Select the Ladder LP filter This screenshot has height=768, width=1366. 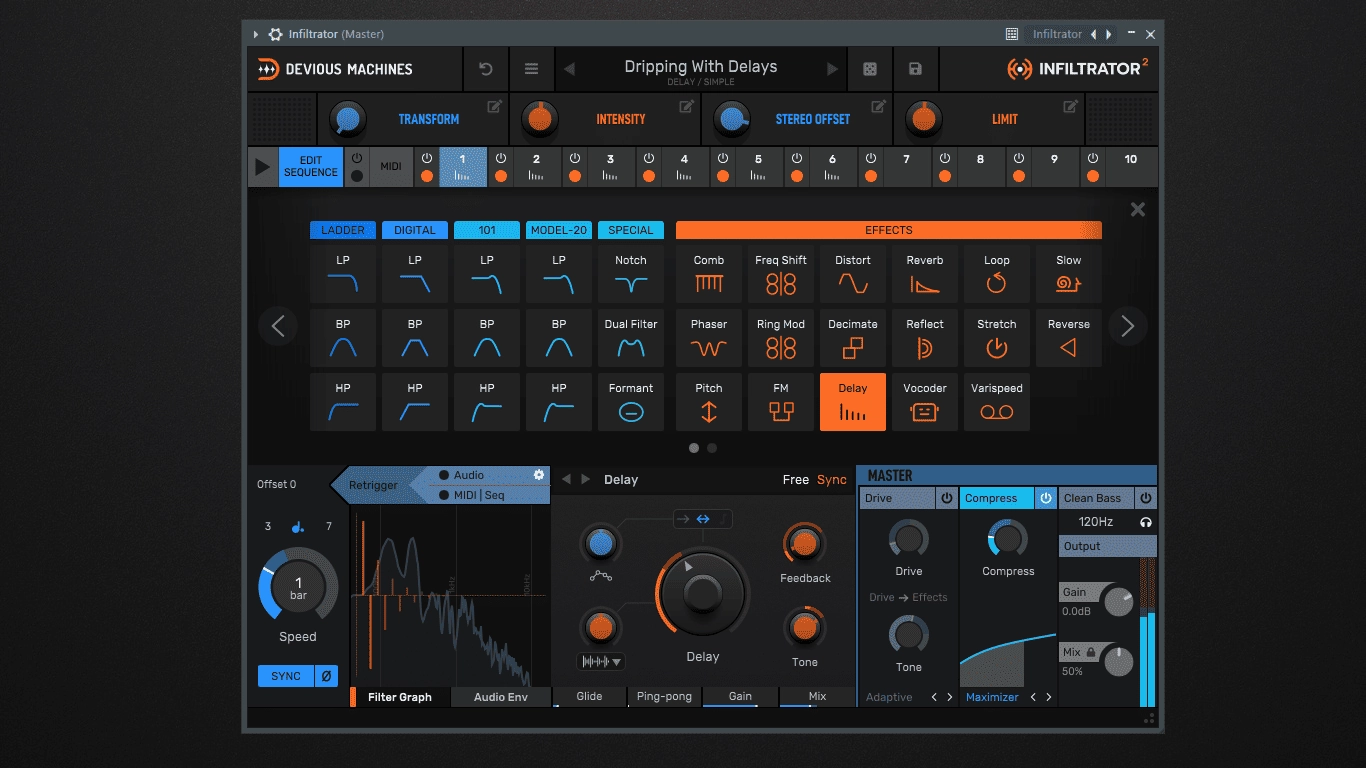click(x=343, y=274)
